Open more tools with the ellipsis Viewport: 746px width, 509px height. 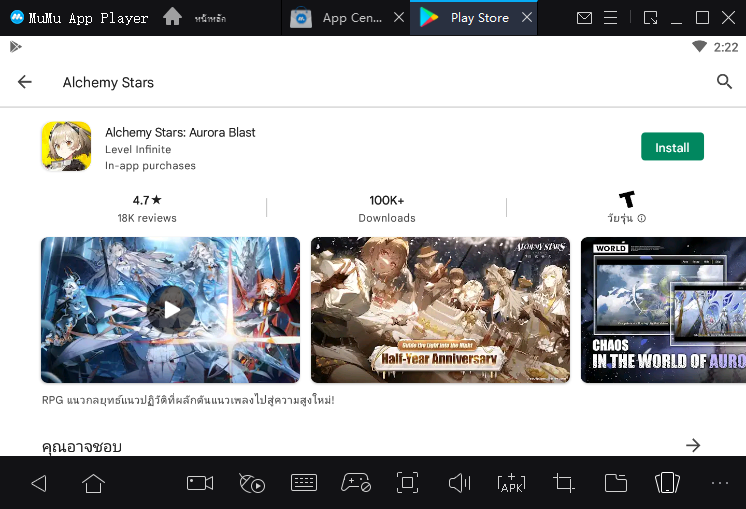coord(720,484)
